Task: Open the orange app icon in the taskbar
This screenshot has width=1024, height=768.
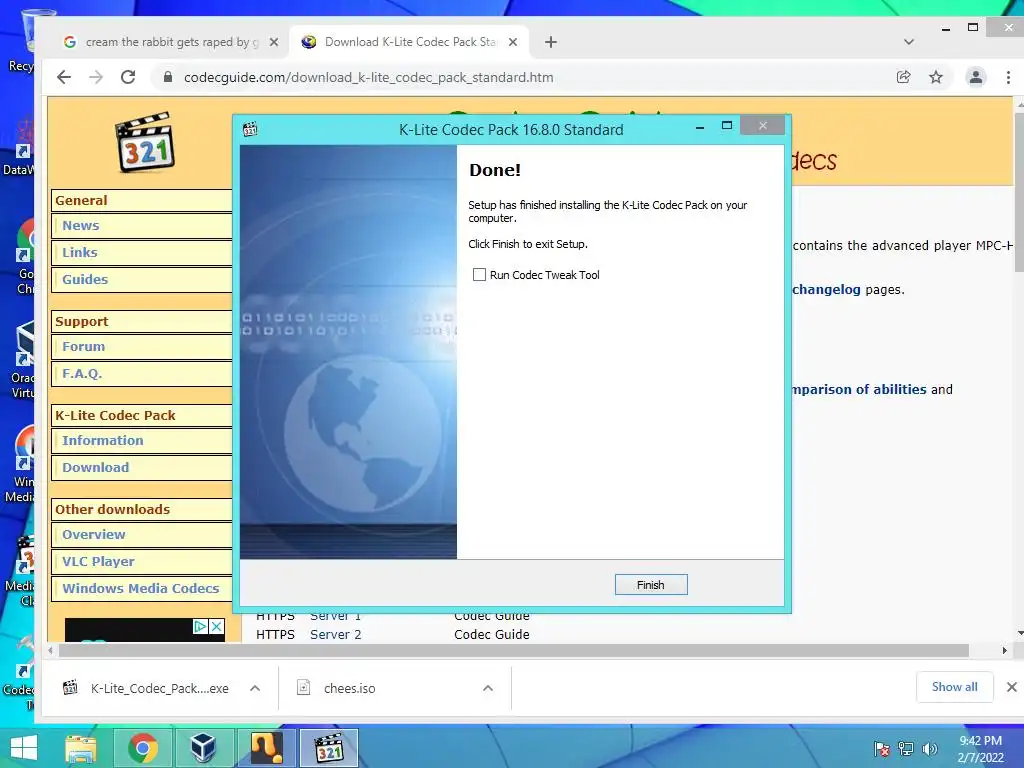Action: [x=266, y=748]
